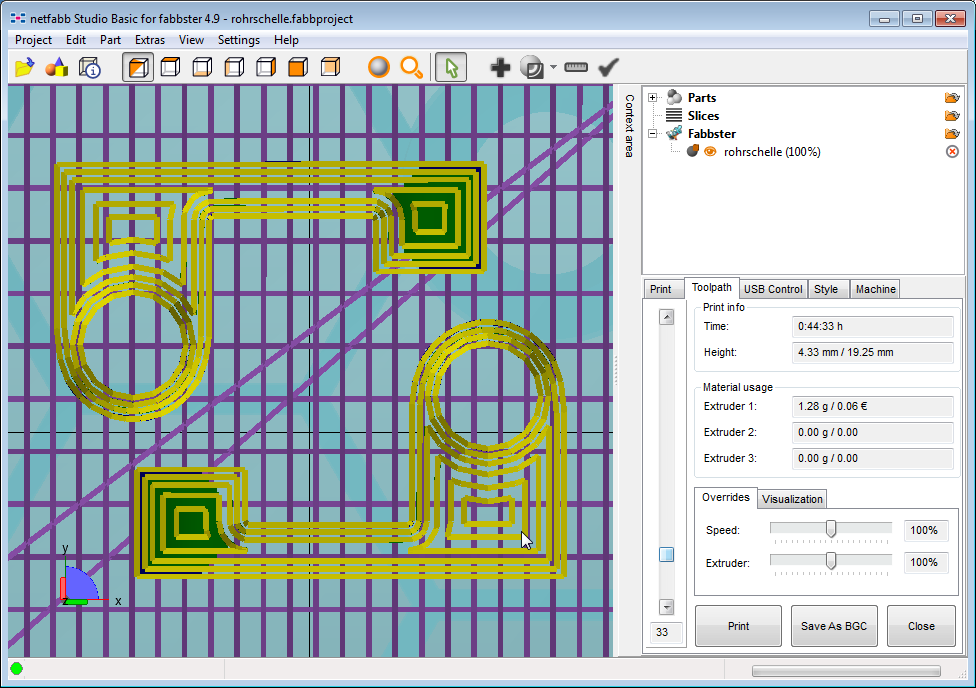Click the layer number input showing 33
This screenshot has width=976, height=688.
pos(665,632)
